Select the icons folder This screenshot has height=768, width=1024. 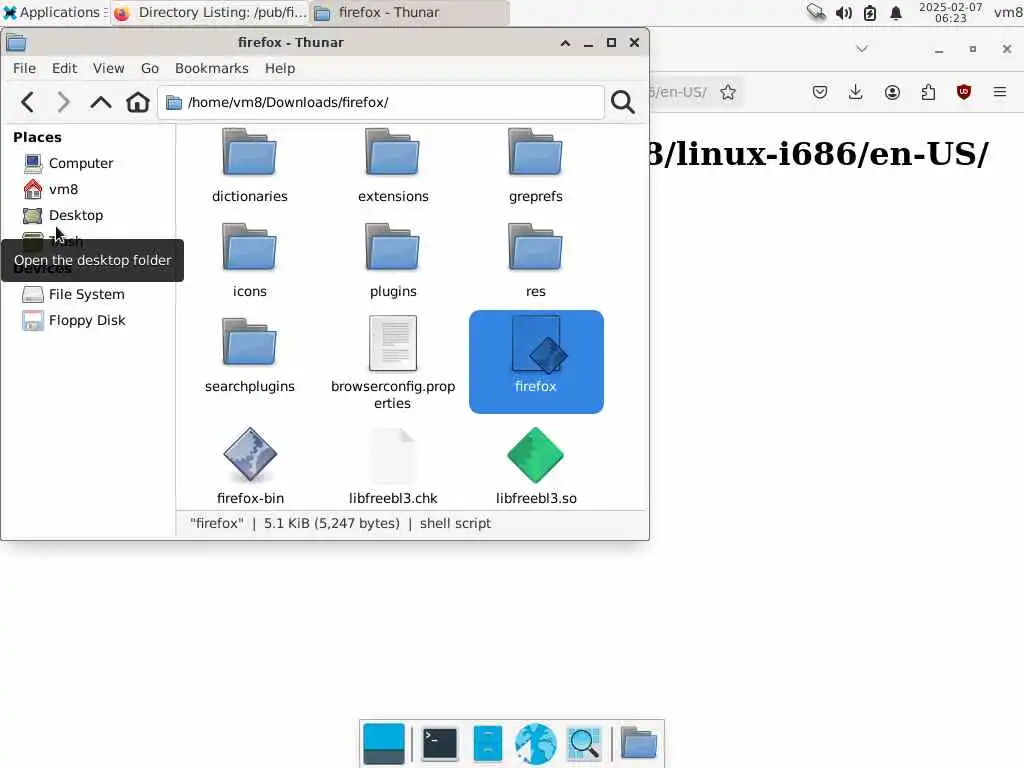coord(249,261)
